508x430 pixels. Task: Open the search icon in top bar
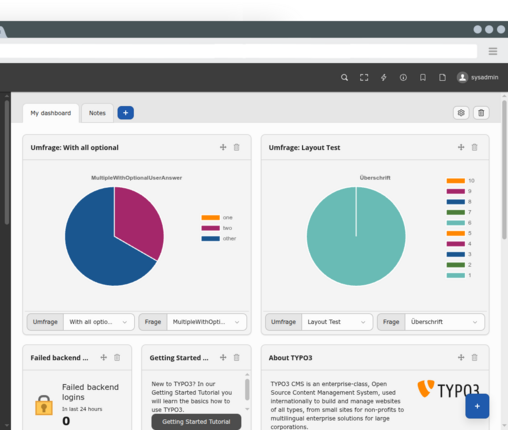pos(344,77)
